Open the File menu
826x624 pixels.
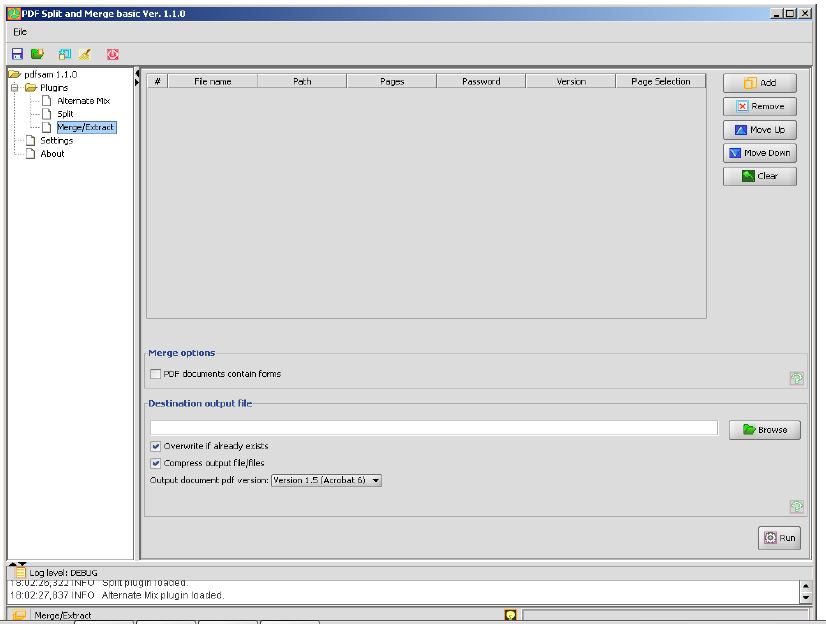pyautogui.click(x=20, y=32)
